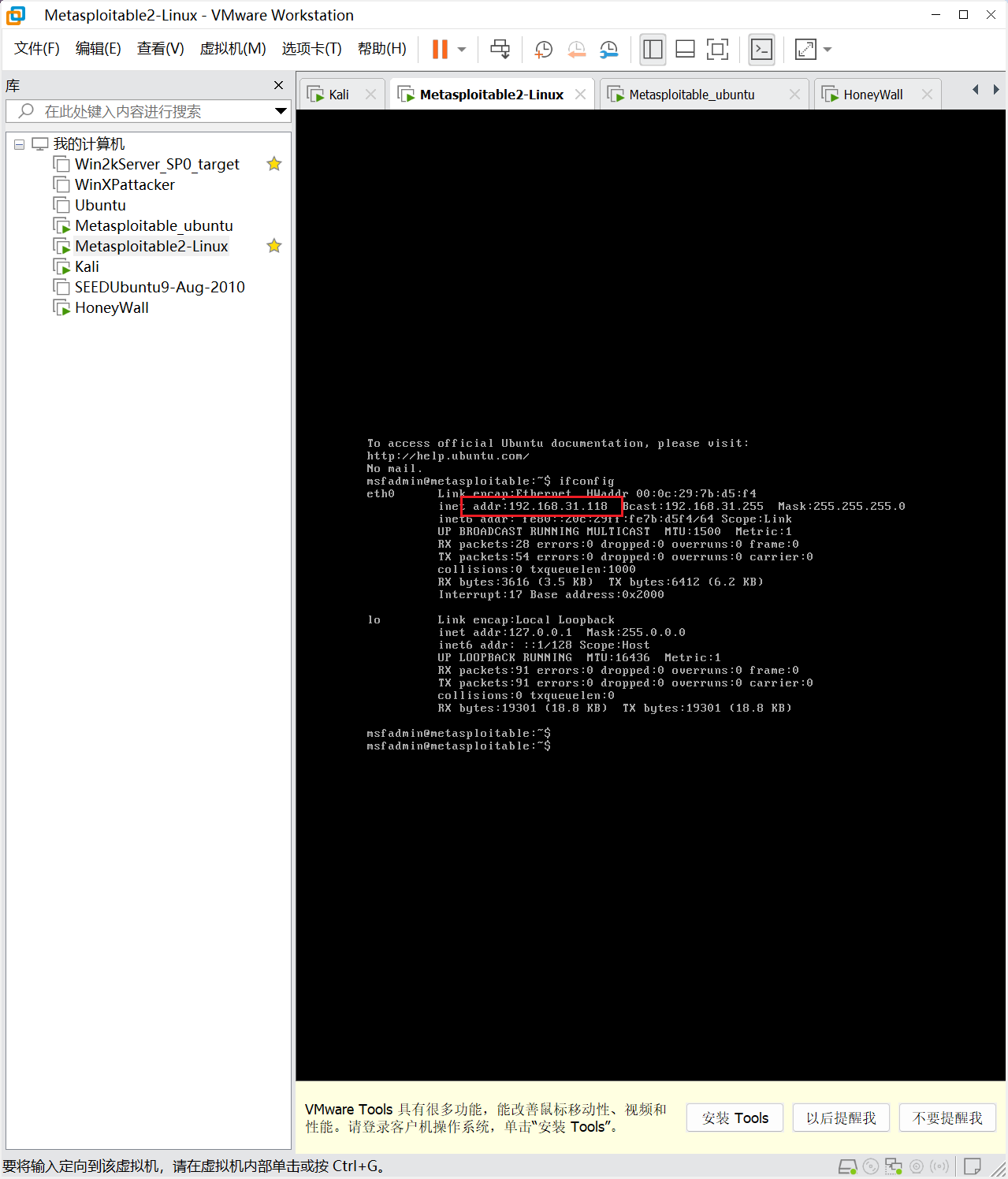Open the library search filter dropdown
The width and height of the screenshot is (1008, 1179).
(281, 111)
